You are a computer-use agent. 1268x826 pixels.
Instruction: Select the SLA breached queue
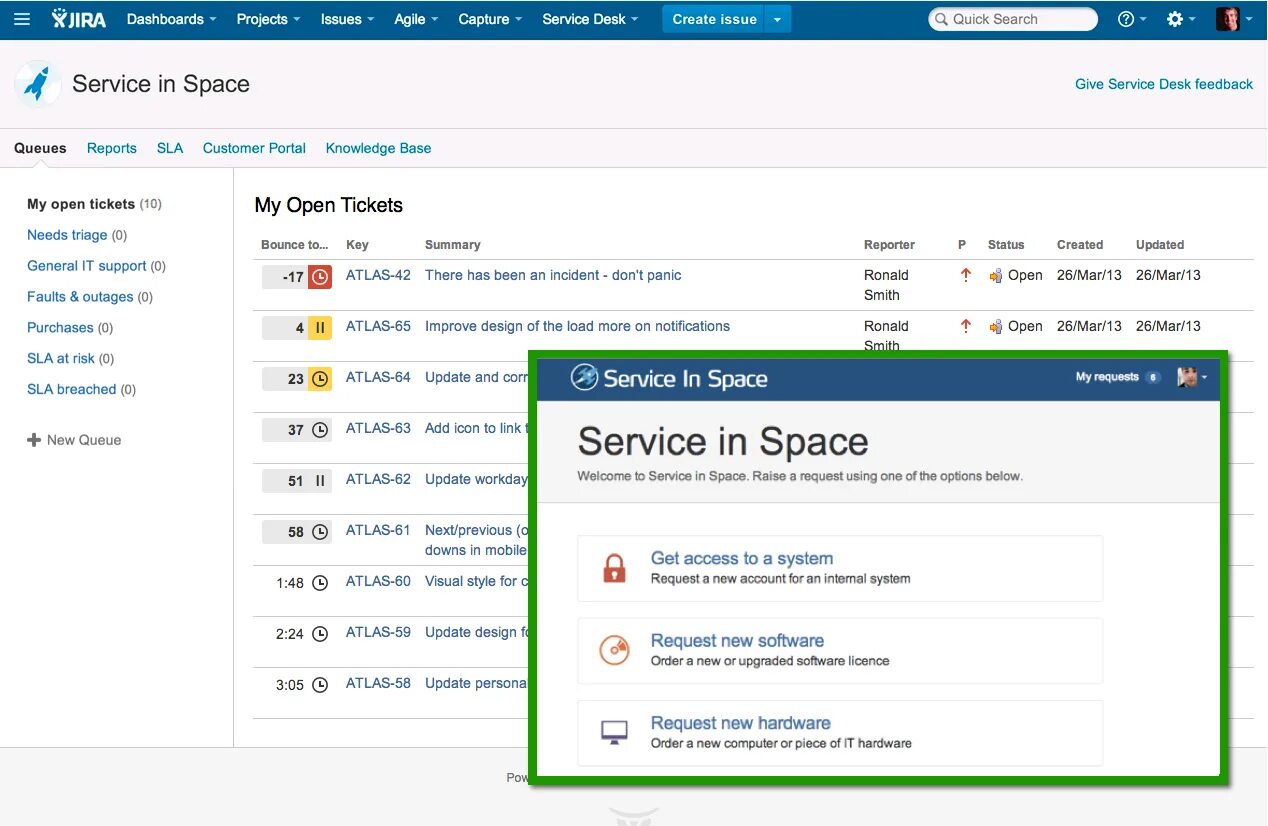(x=81, y=390)
